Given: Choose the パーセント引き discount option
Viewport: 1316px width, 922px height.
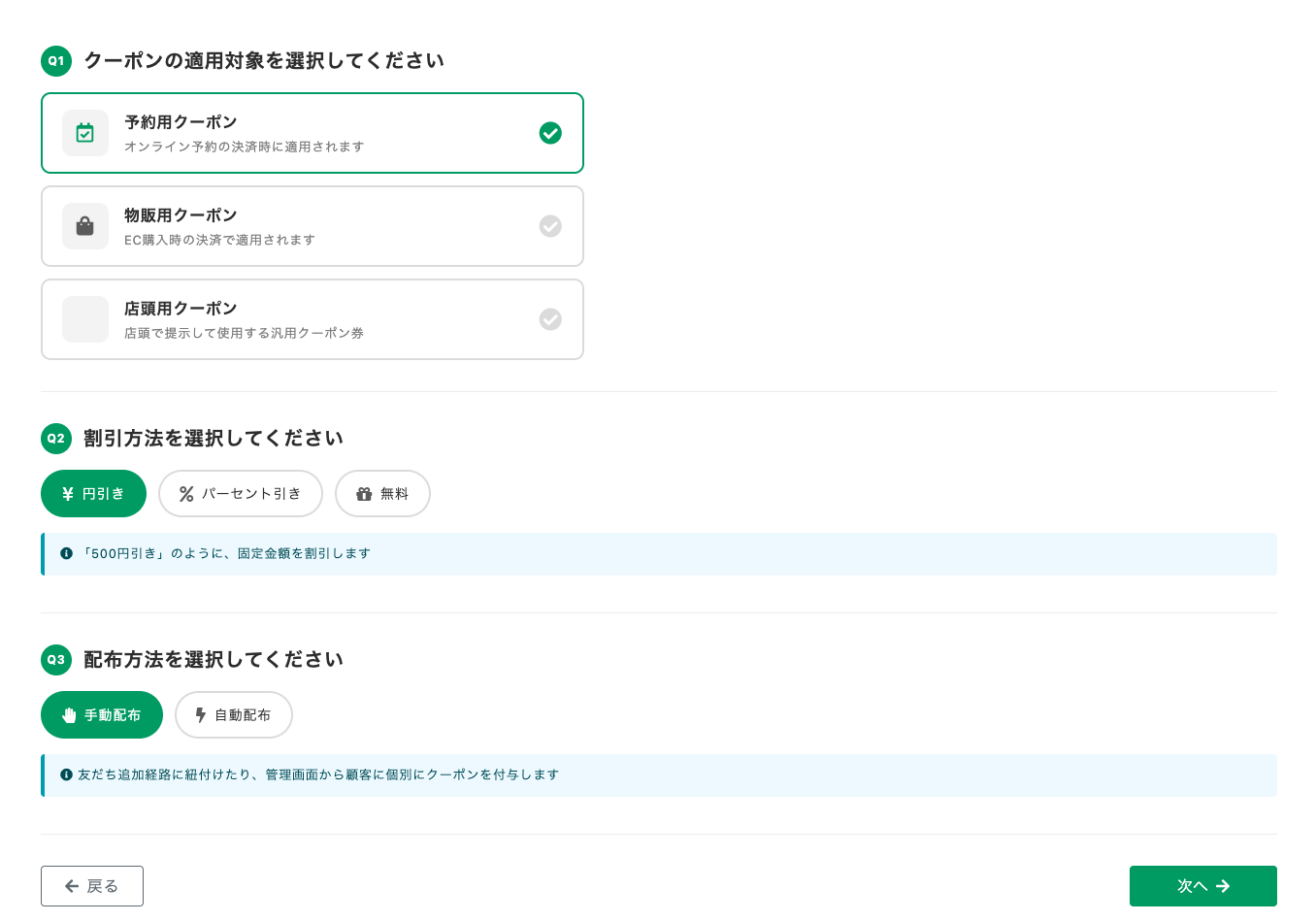Looking at the screenshot, I should [x=240, y=494].
